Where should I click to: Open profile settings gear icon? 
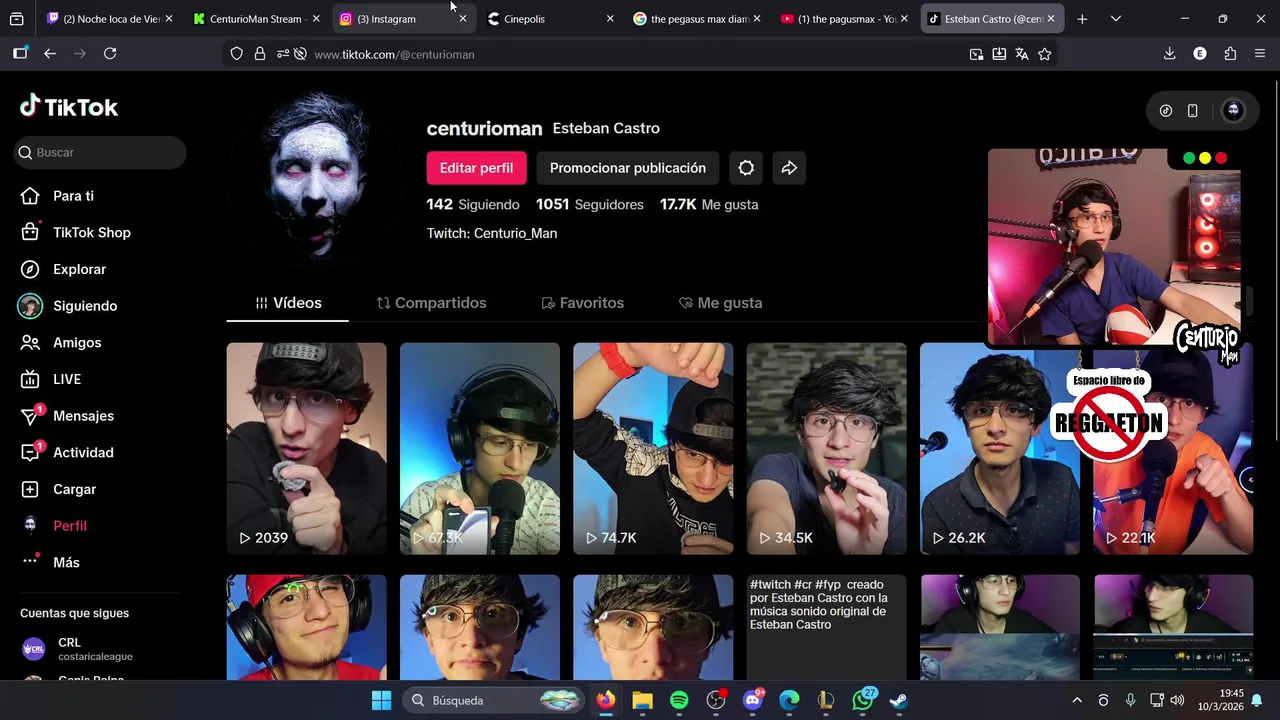746,168
